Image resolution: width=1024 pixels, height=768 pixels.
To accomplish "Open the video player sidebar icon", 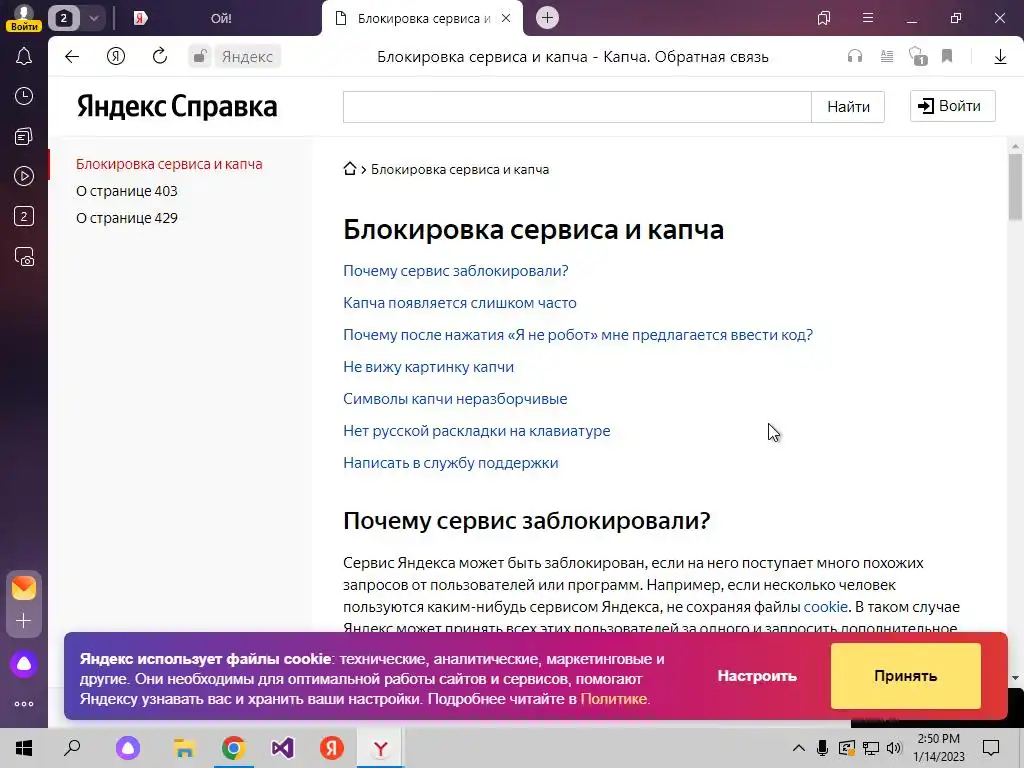I will (24, 176).
